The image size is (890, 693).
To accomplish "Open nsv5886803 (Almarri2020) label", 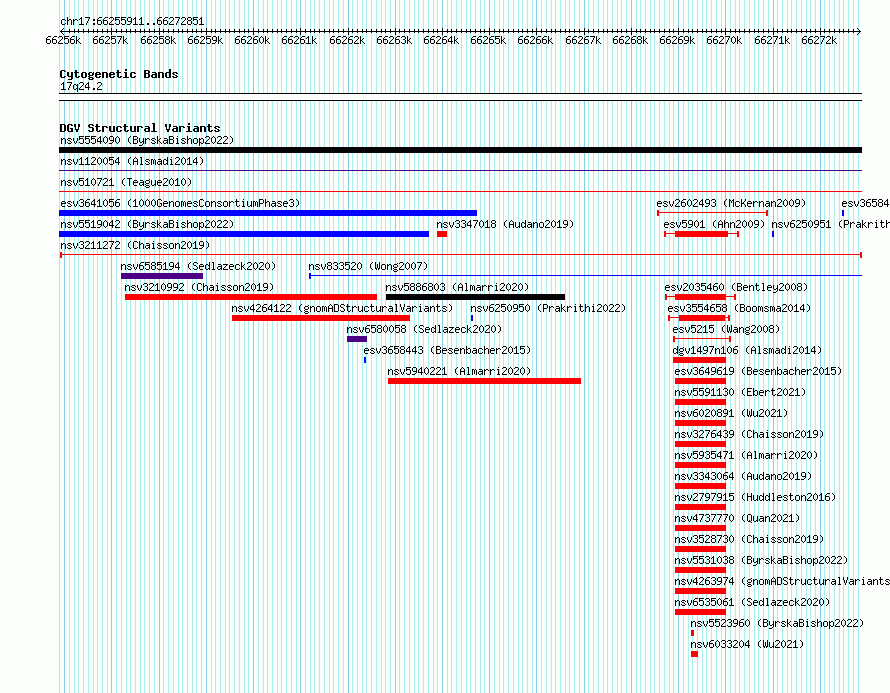I will 457,287.
